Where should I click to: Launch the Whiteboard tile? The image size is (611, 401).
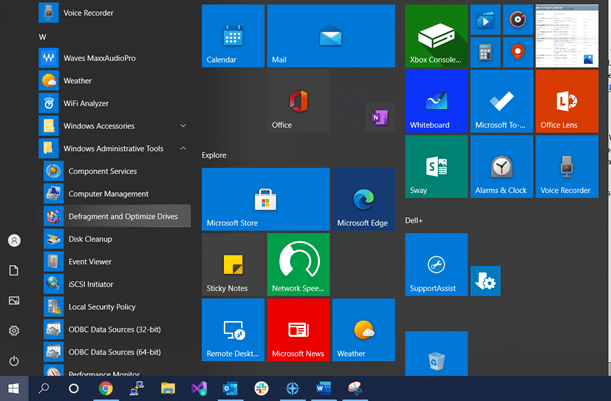(x=436, y=101)
